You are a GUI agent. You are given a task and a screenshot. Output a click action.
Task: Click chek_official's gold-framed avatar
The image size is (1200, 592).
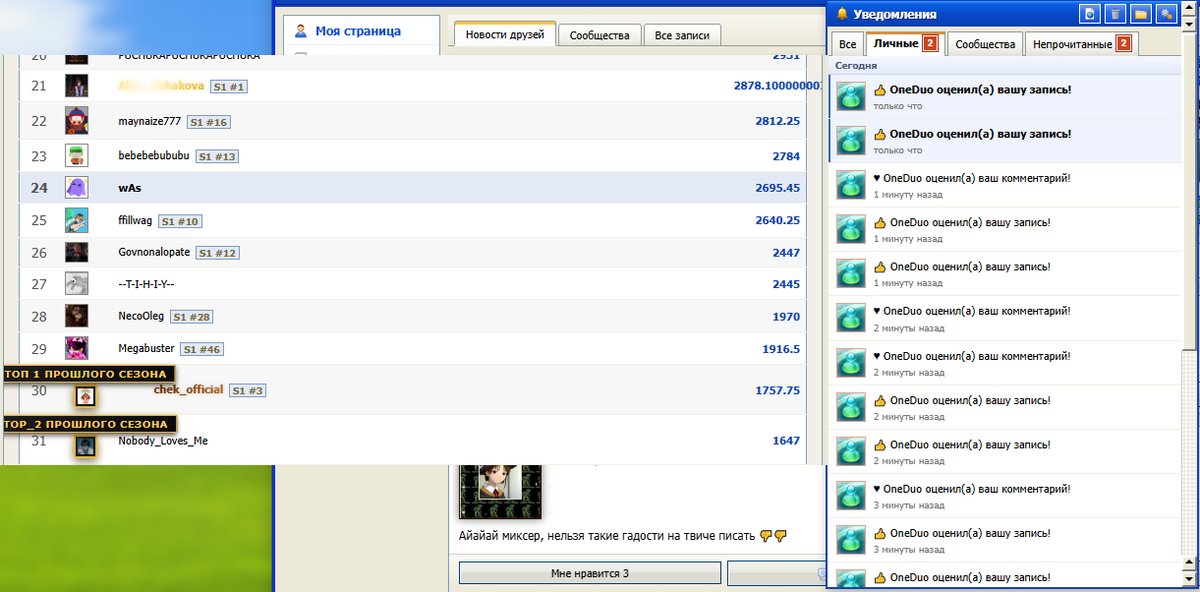pyautogui.click(x=86, y=396)
